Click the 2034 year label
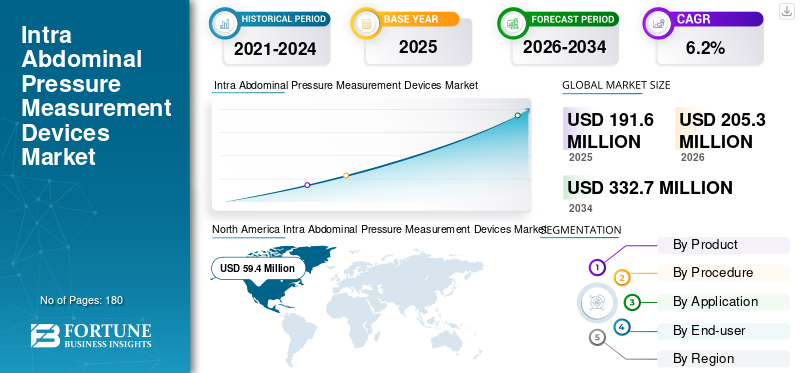The width and height of the screenshot is (800, 373). [581, 208]
